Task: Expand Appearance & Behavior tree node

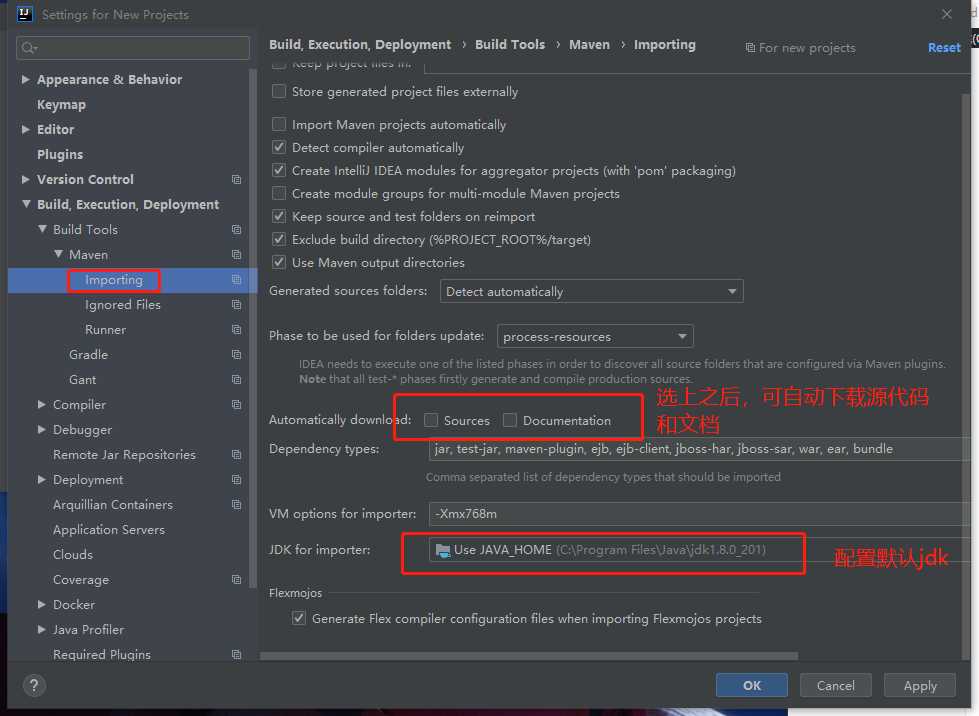Action: coord(26,79)
